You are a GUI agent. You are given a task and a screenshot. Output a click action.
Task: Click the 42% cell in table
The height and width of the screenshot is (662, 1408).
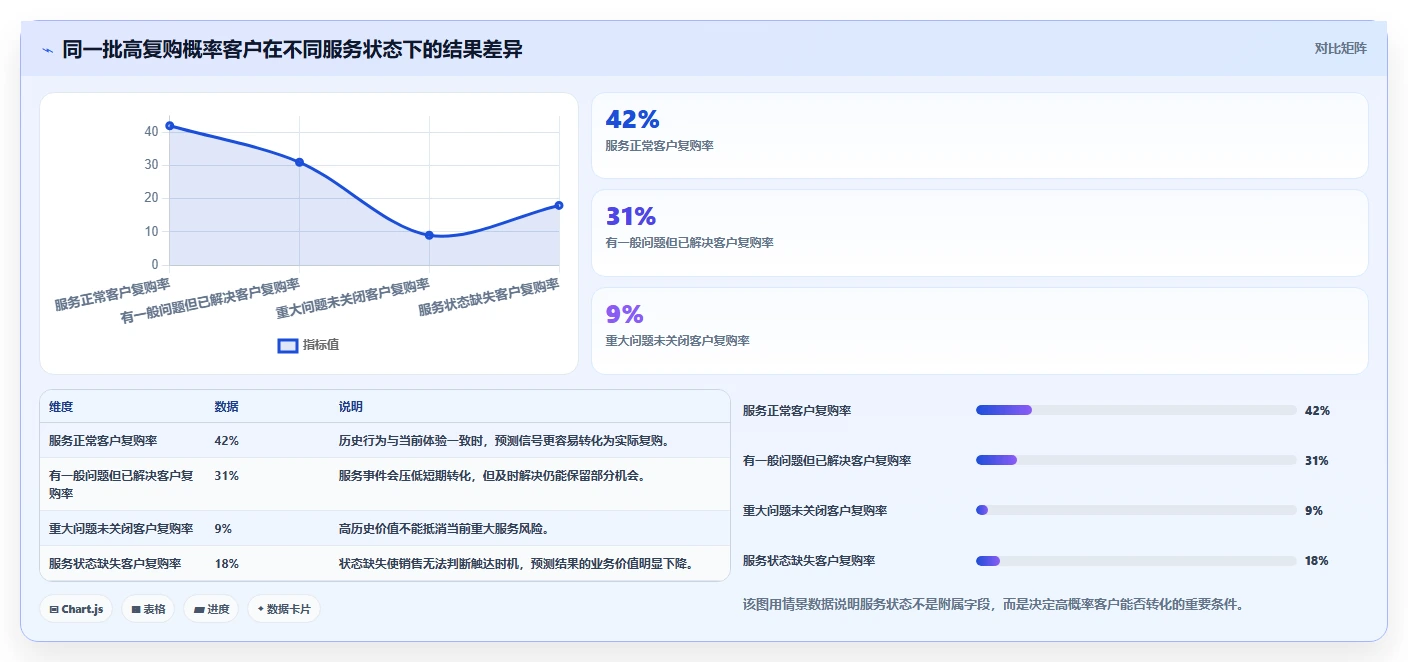tap(226, 440)
